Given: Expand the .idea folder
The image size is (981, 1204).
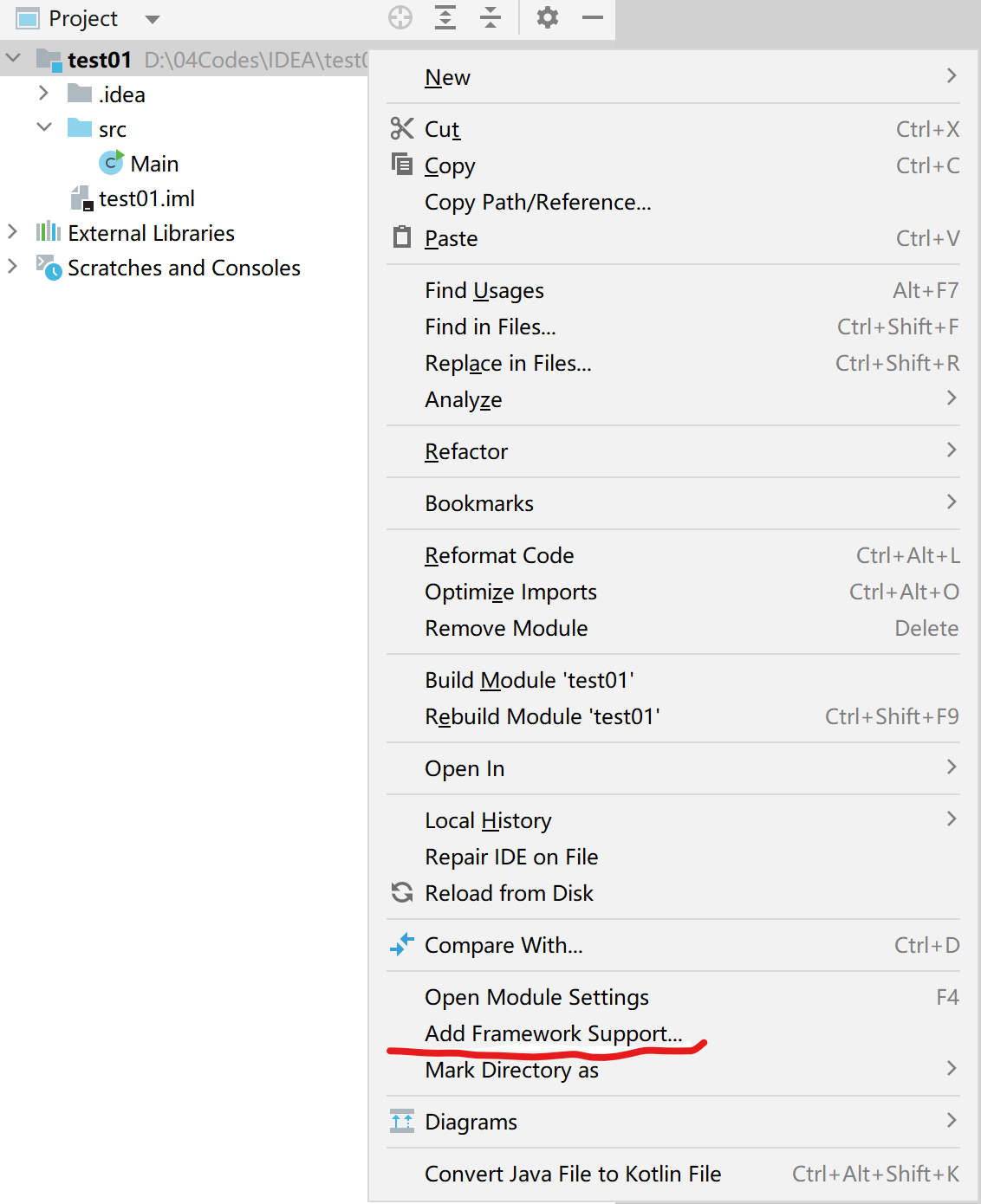Looking at the screenshot, I should tap(43, 93).
